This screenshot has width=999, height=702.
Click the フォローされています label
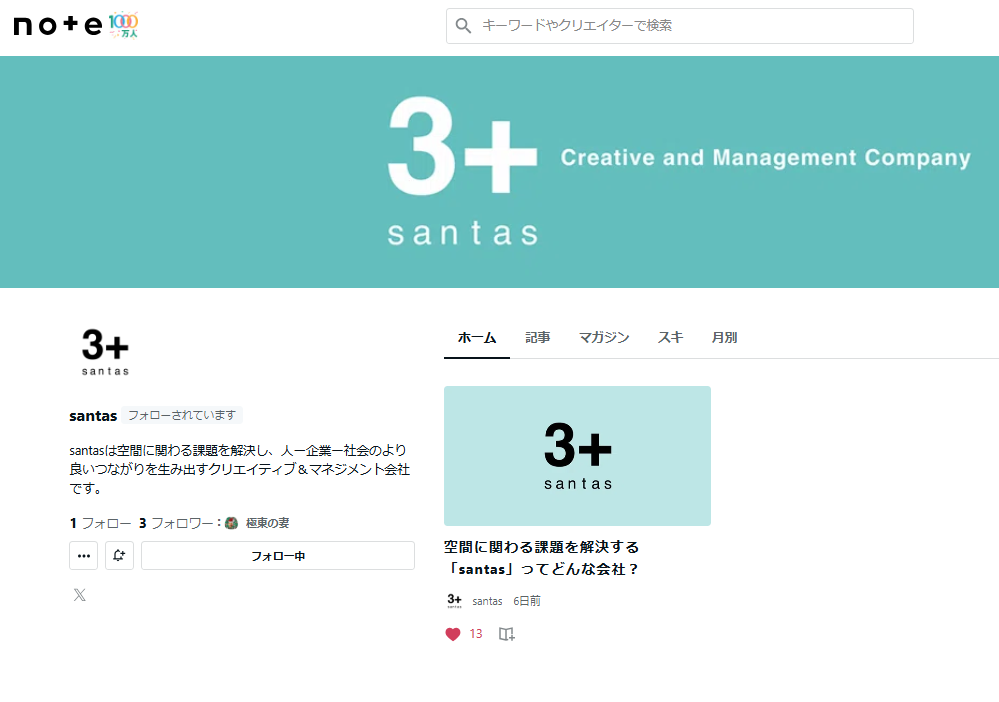point(182,415)
